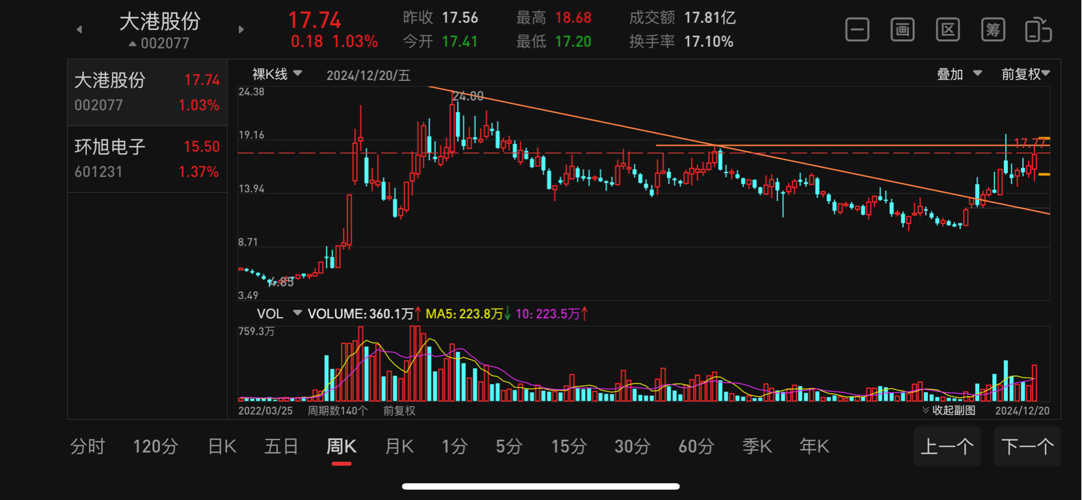Go to next stock with right arrow

pos(241,30)
